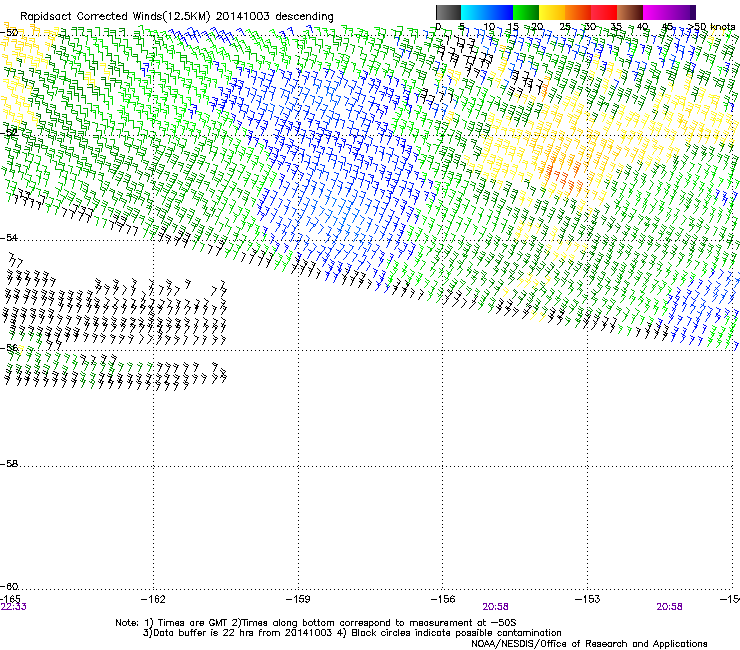Screen dimensions: 740x650
Task: Click the orange 25-30 knots legend segment
Action: click(x=578, y=12)
